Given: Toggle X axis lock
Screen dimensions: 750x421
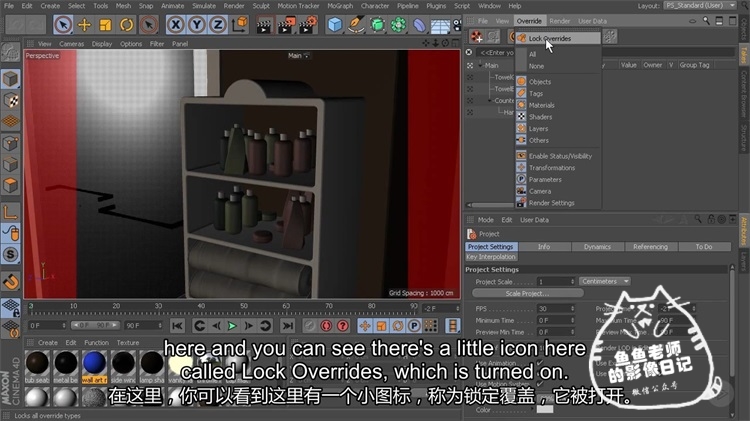Looking at the screenshot, I should [x=176, y=24].
